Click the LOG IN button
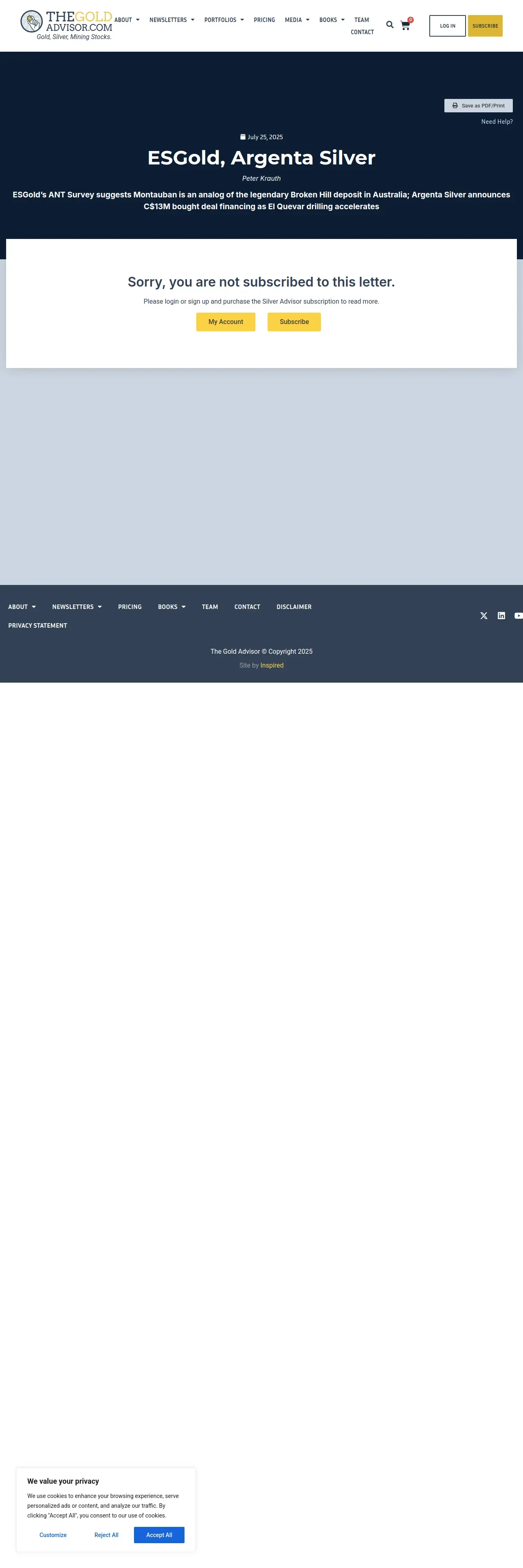This screenshot has width=523, height=1568. pyautogui.click(x=448, y=26)
